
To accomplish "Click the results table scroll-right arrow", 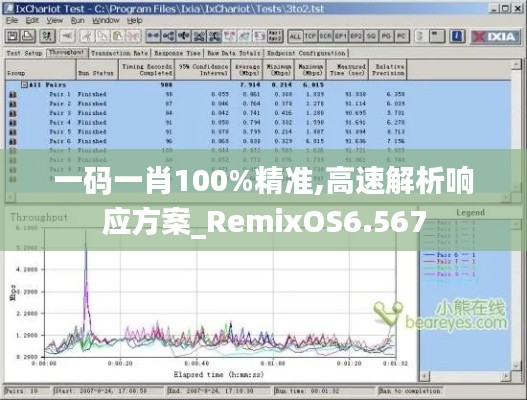I will coord(505,197).
